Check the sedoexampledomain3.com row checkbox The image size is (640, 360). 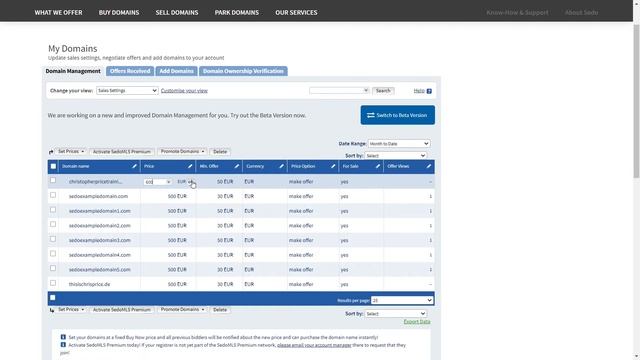(x=53, y=239)
